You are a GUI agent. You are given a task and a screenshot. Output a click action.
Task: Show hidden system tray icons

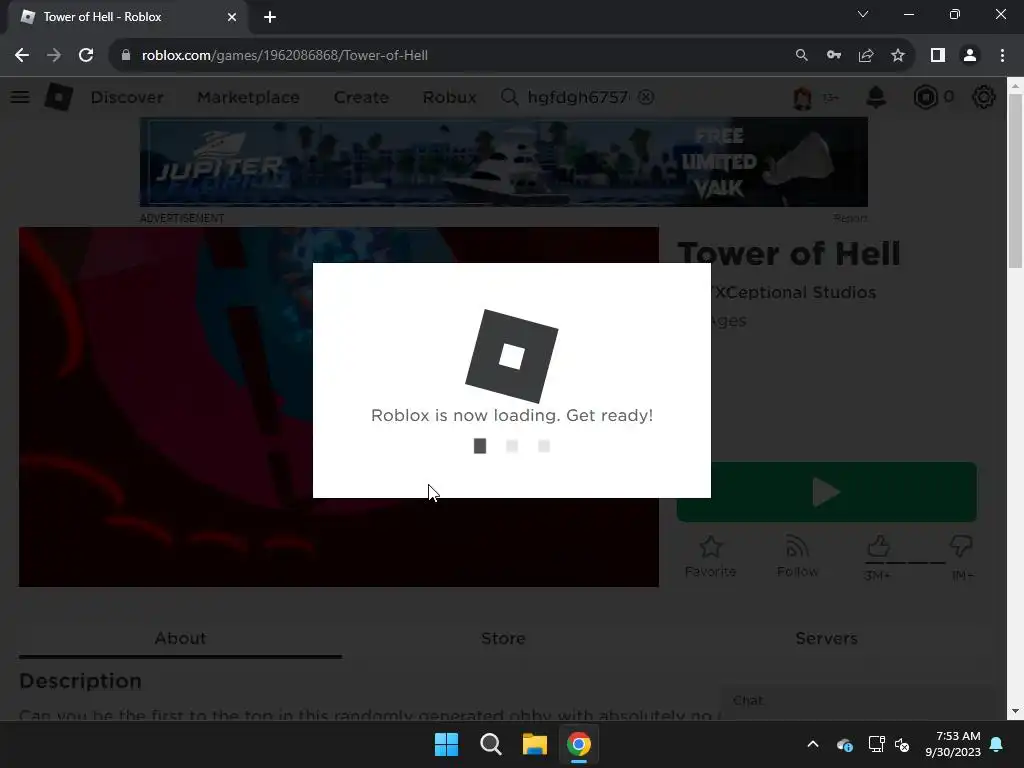[x=813, y=744]
